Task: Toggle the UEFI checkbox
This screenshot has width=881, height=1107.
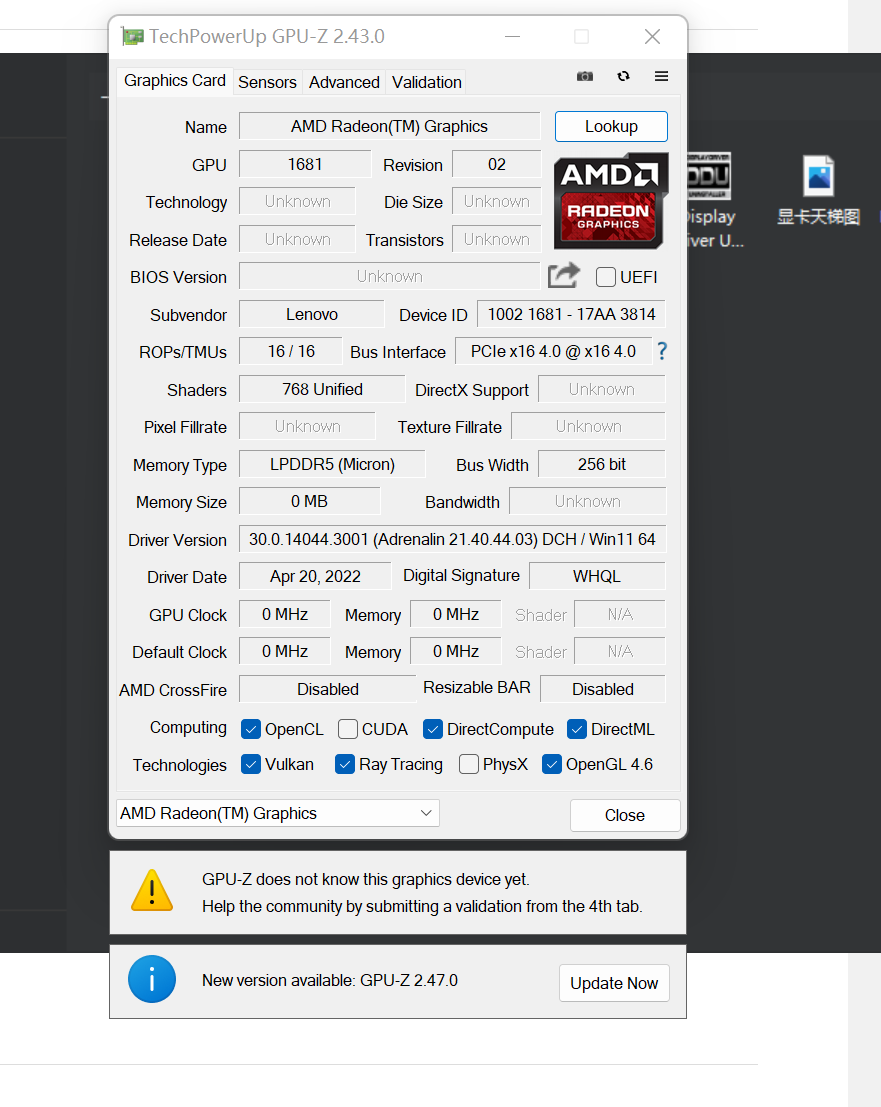Action: coord(606,277)
